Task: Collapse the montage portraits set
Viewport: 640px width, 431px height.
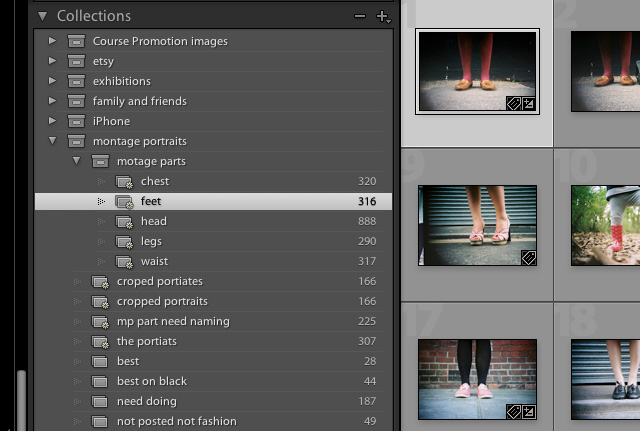Action: pos(52,141)
